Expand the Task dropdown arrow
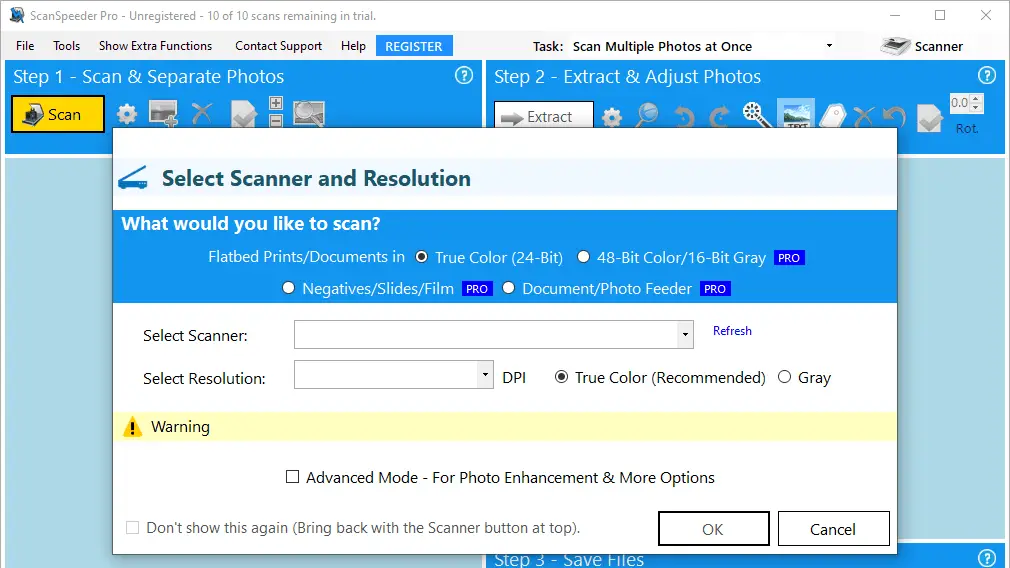This screenshot has height=568, width=1010. (829, 46)
